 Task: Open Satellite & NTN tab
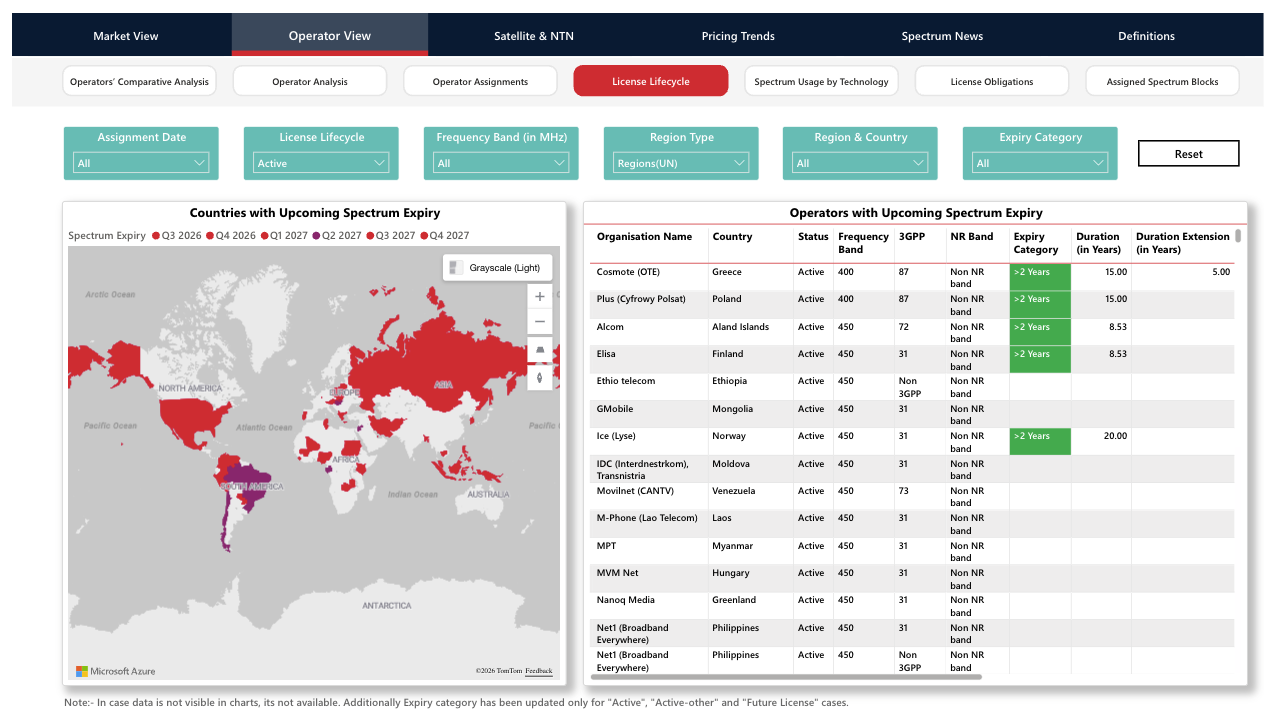coord(534,36)
